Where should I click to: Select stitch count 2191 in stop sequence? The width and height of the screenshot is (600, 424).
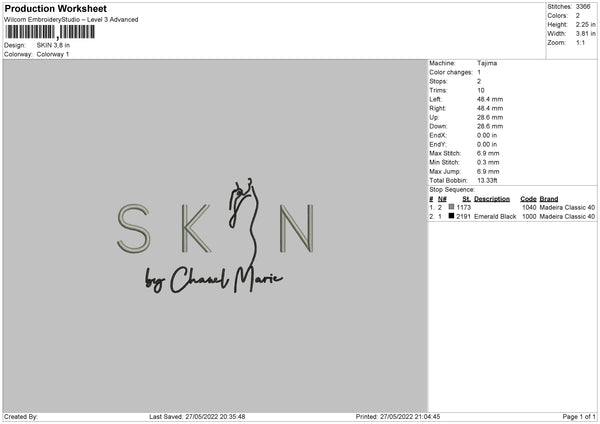click(x=463, y=217)
